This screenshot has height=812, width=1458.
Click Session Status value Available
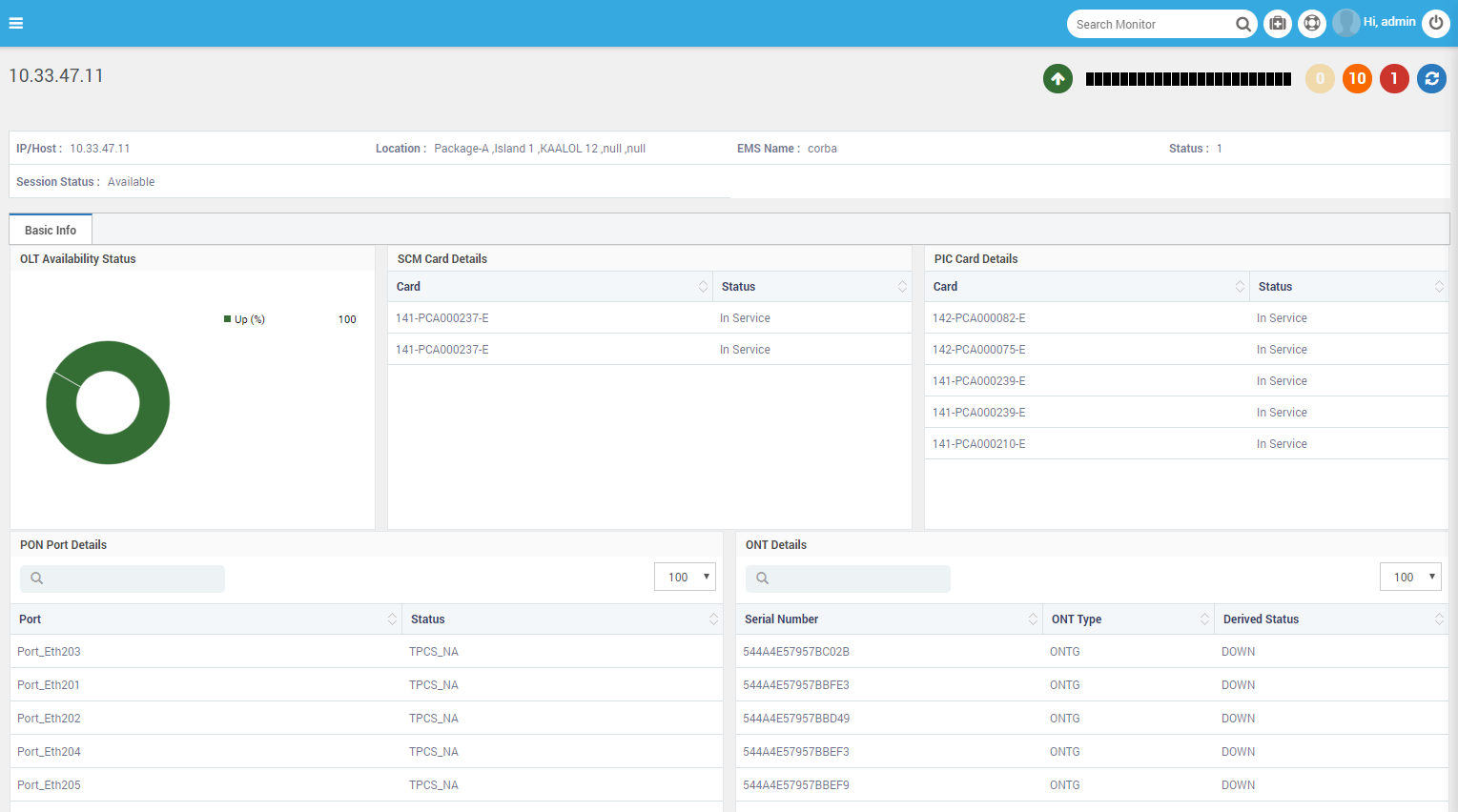(131, 182)
